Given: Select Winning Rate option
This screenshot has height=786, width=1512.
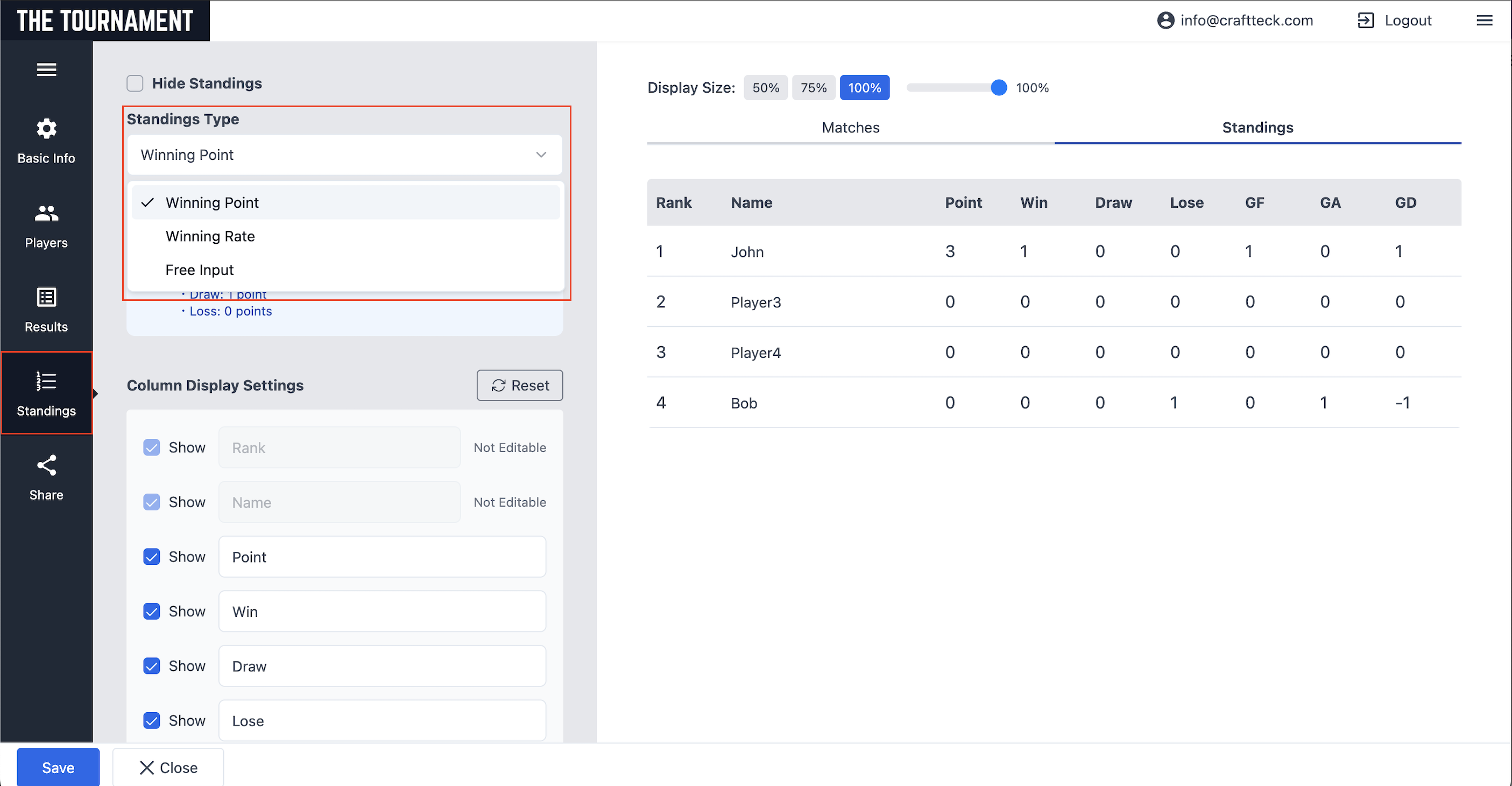Looking at the screenshot, I should pos(210,236).
